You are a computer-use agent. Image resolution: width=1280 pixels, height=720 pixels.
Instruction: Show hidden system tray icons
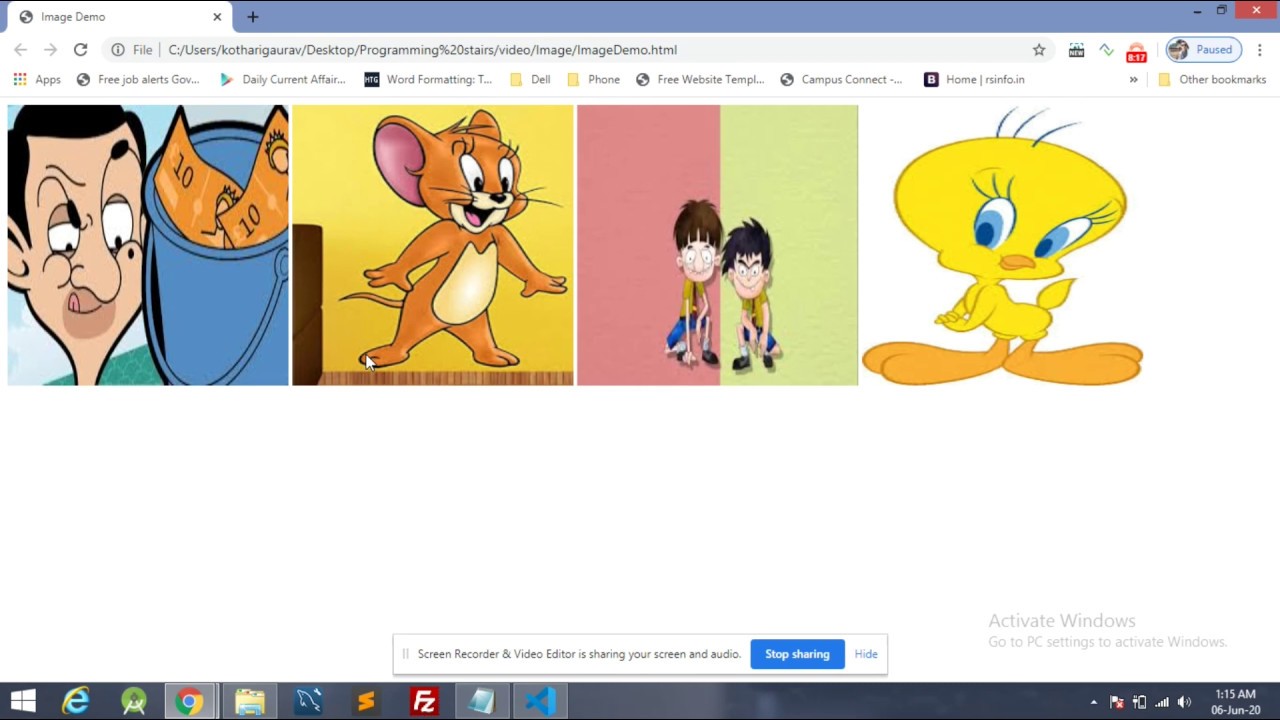tap(1094, 702)
